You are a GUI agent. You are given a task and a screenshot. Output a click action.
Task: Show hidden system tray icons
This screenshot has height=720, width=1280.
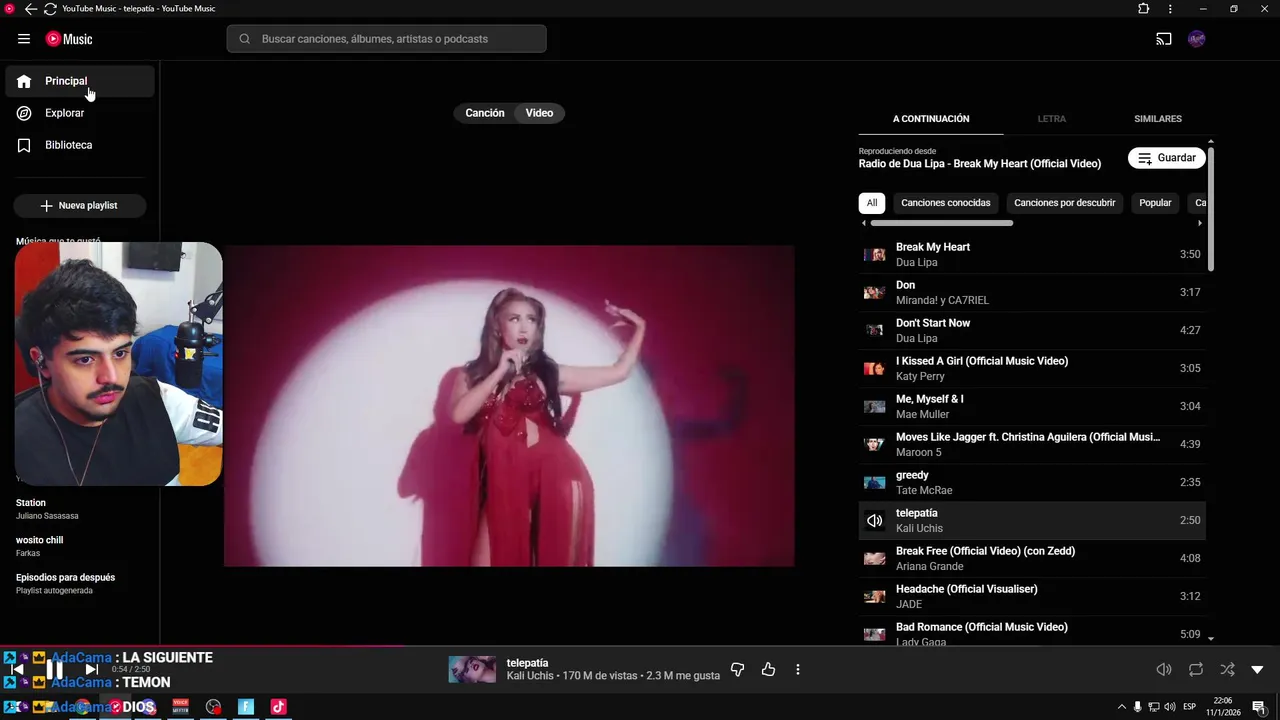[1121, 707]
